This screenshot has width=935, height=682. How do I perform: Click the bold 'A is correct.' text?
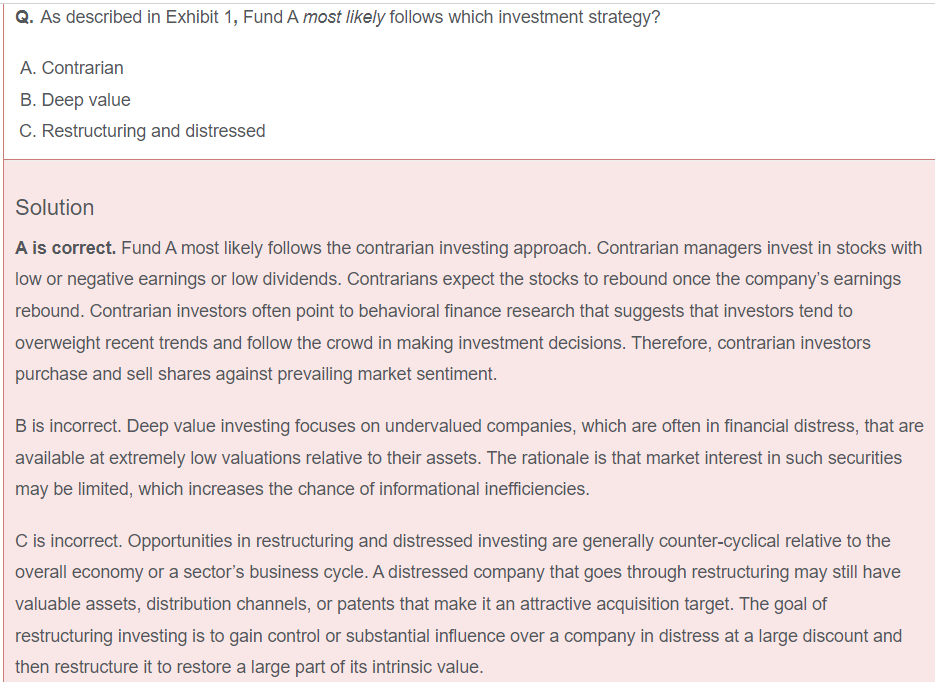(x=66, y=247)
